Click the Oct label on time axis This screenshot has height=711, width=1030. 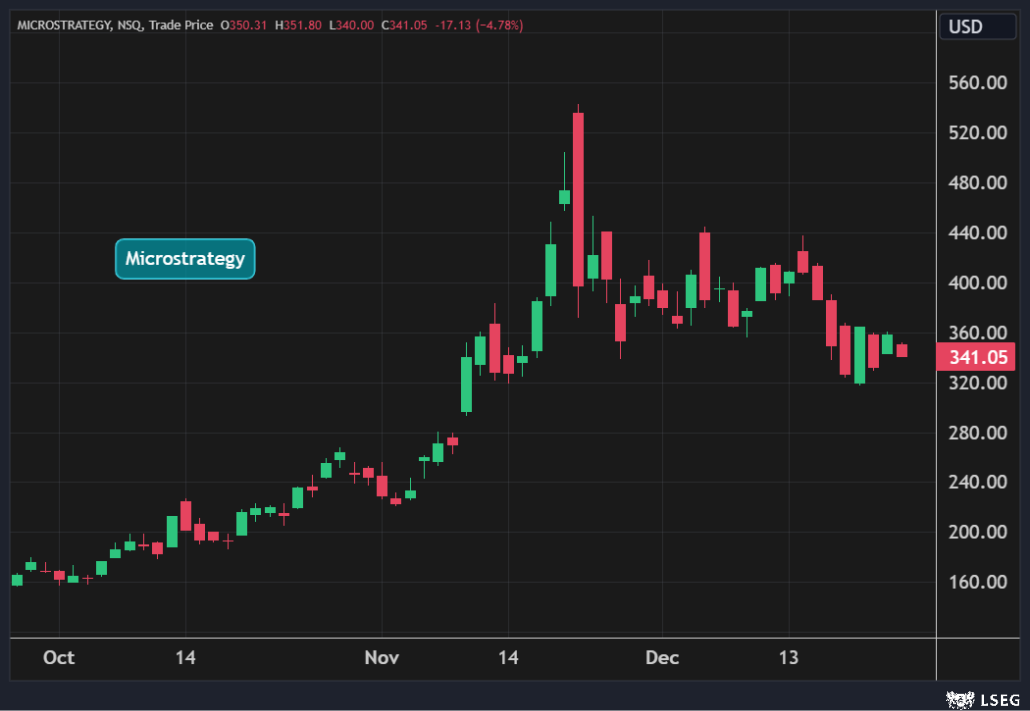tap(60, 658)
